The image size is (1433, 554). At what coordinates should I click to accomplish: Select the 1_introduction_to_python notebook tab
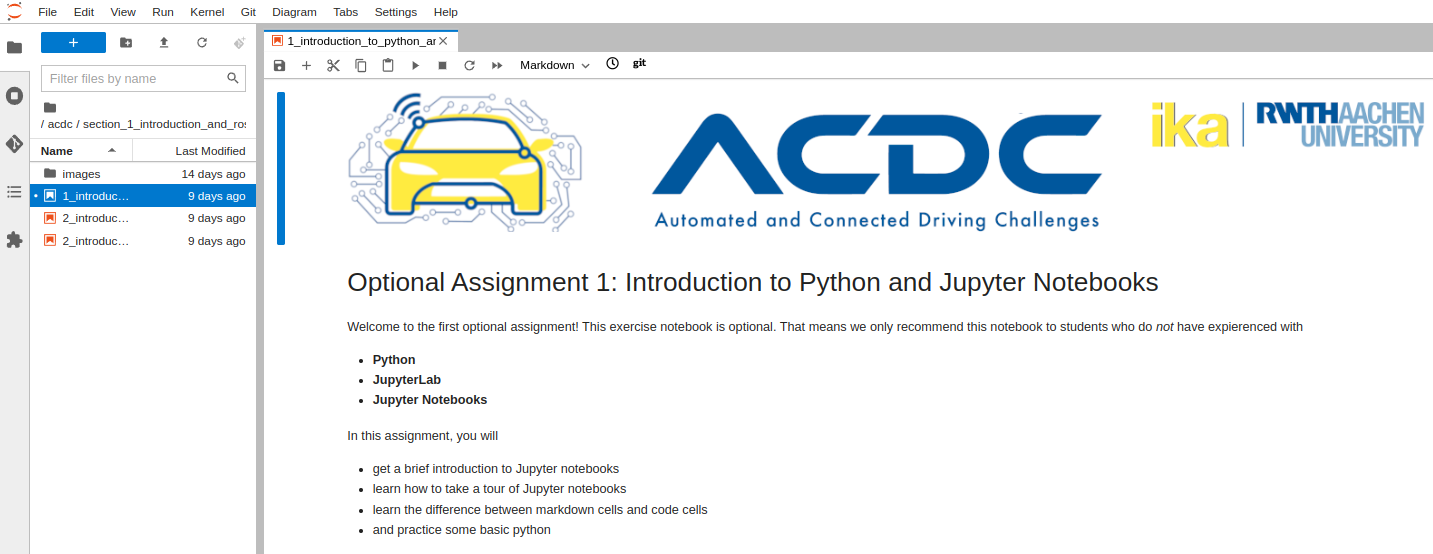(361, 41)
